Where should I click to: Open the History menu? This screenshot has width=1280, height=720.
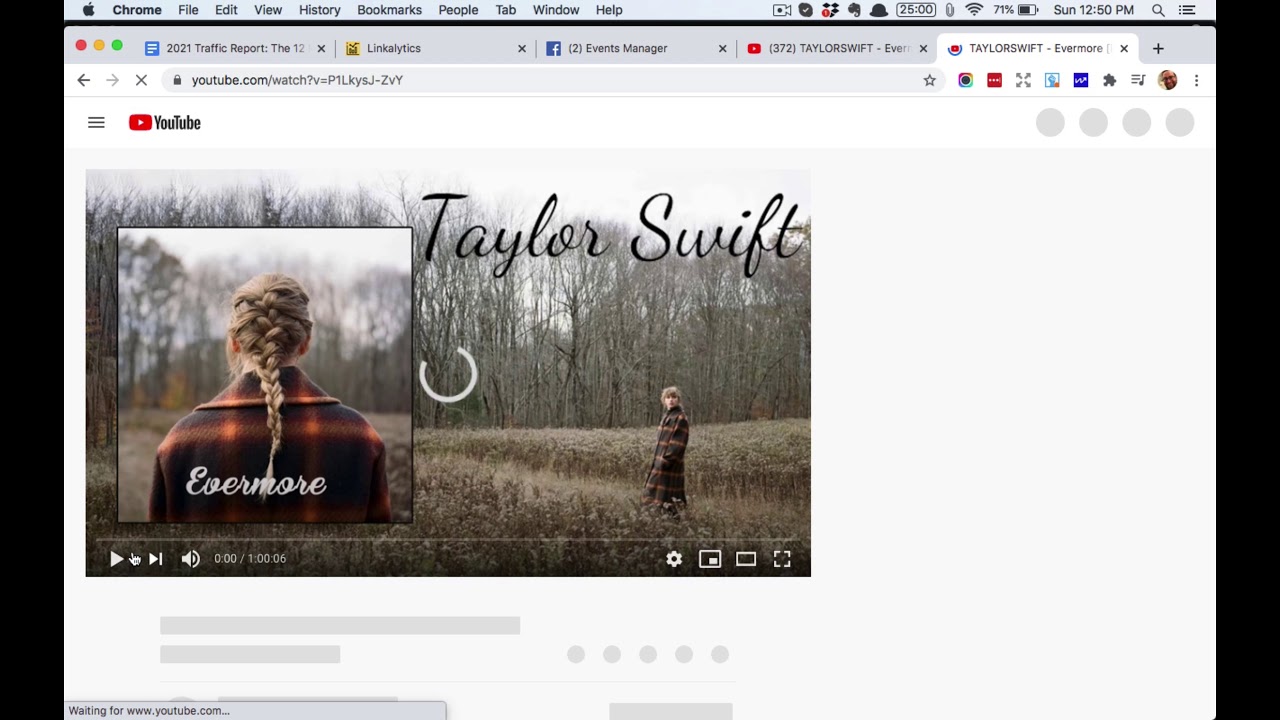319,10
